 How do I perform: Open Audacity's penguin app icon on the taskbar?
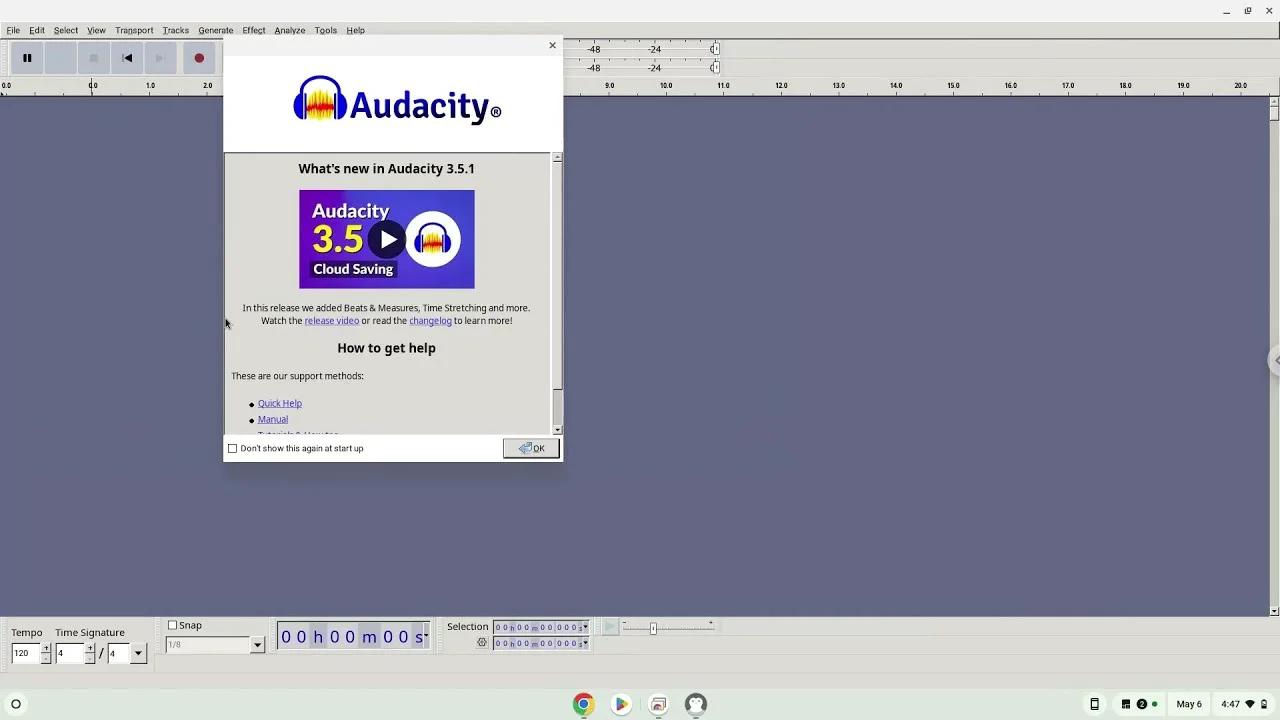[x=695, y=704]
